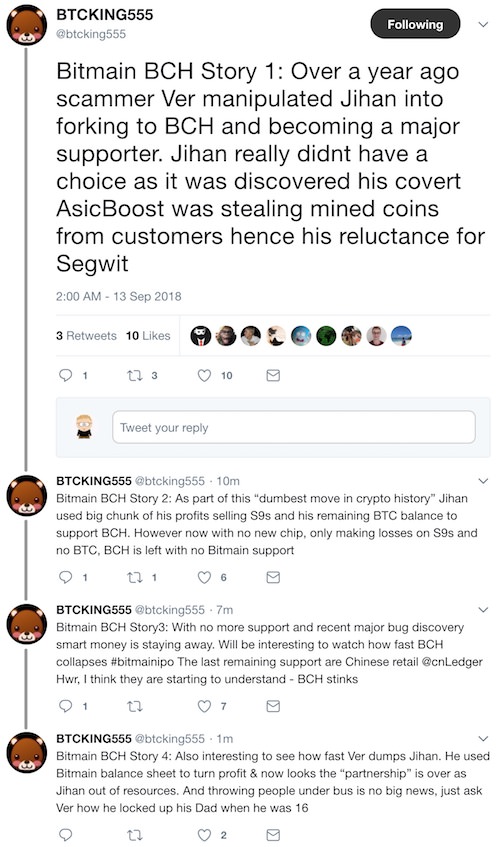Click the reply icon on main tweet
The height and width of the screenshot is (847, 500).
(x=65, y=375)
